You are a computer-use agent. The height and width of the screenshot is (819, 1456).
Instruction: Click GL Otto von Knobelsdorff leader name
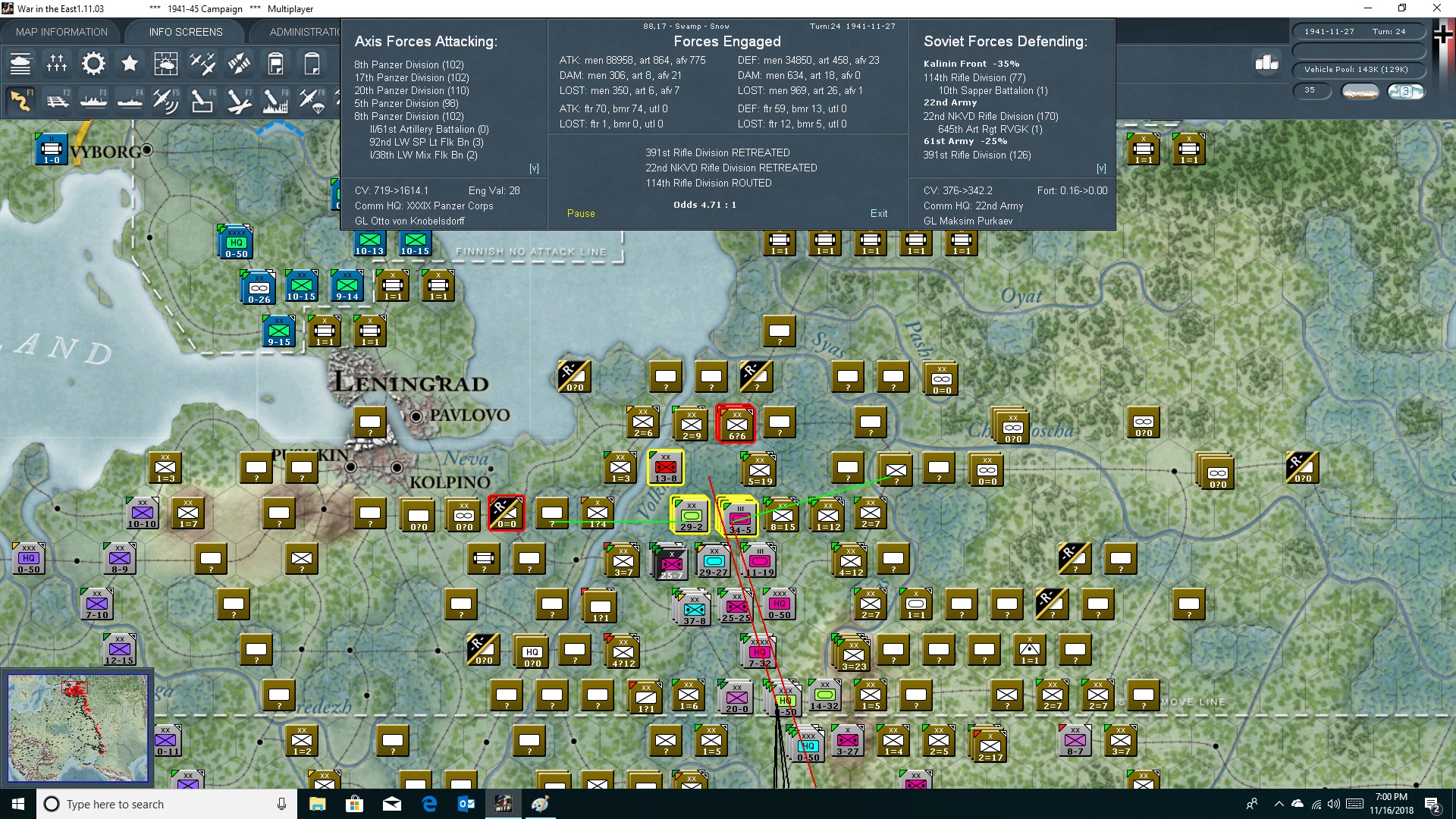409,221
